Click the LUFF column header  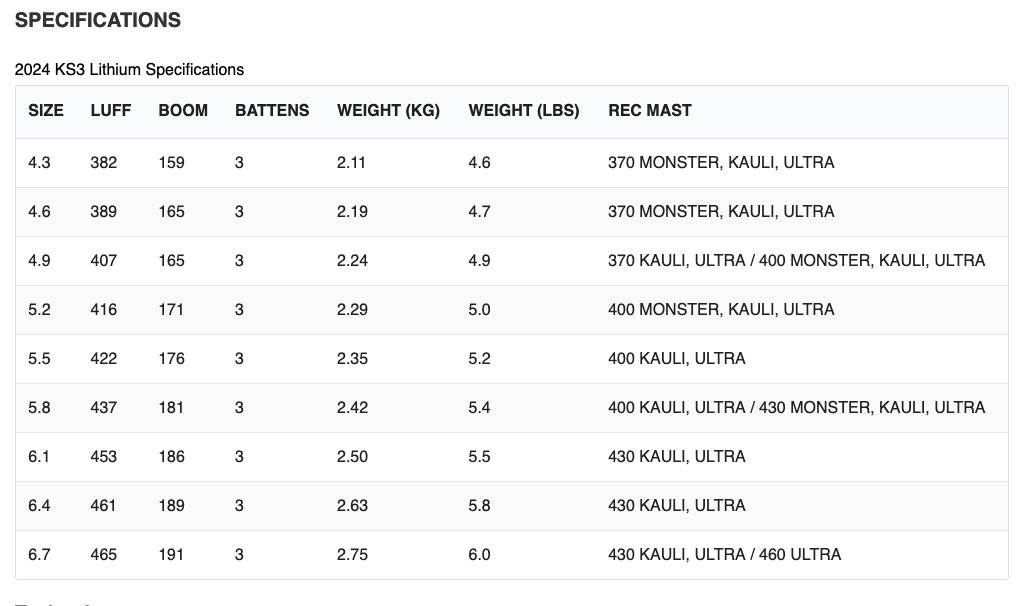coord(110,110)
